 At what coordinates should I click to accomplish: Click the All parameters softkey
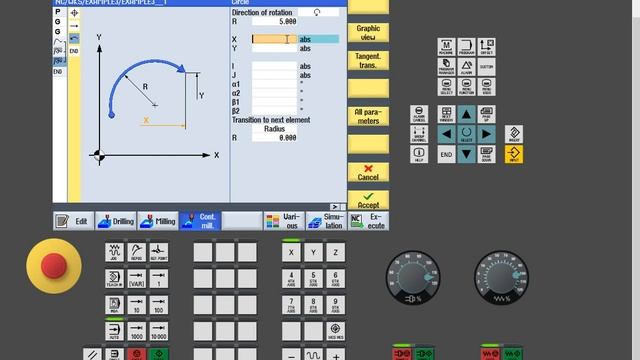pos(368,116)
